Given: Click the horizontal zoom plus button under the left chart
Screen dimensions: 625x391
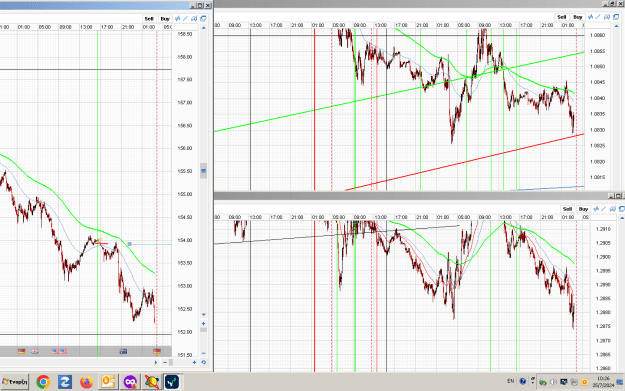Looking at the screenshot, I should coord(195,362).
